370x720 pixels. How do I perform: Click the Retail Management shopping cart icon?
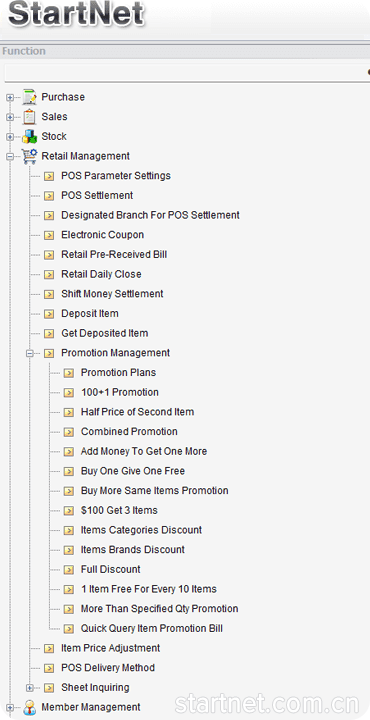coord(29,156)
